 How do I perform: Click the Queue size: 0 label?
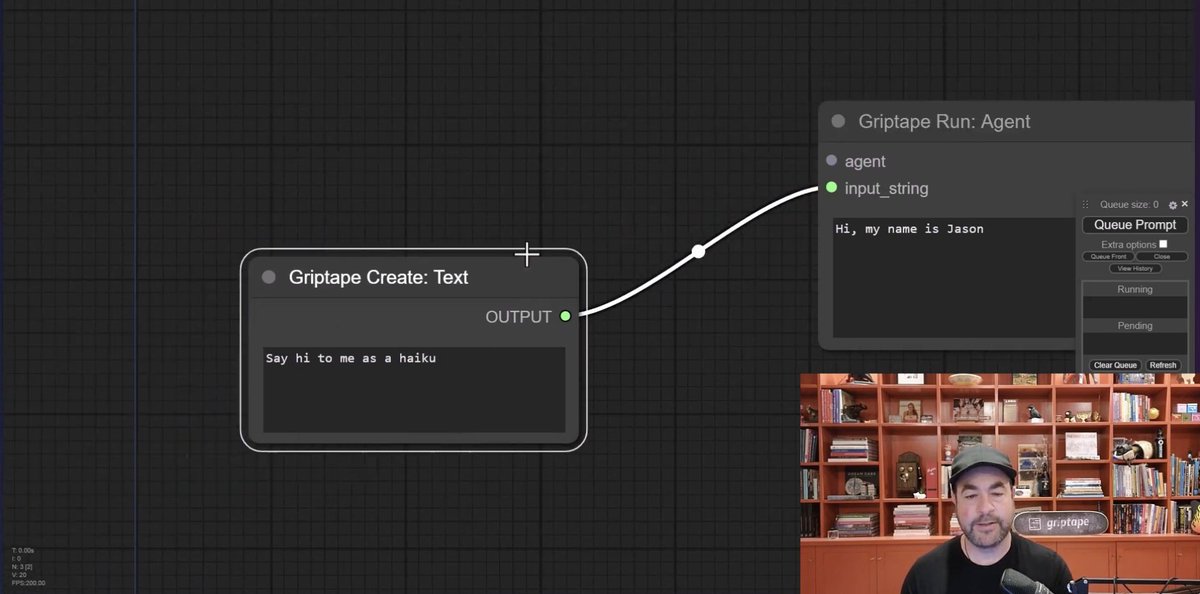coord(1129,205)
